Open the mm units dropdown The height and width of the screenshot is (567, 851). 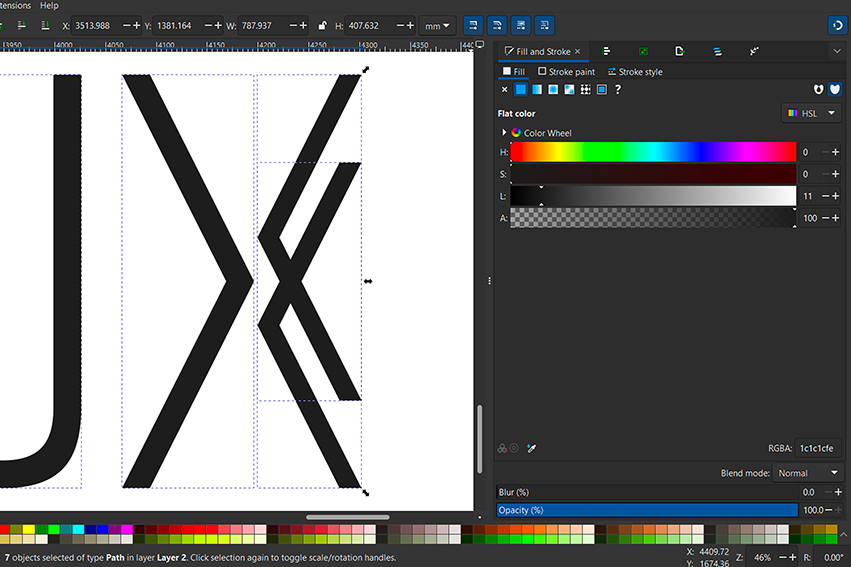click(x=436, y=24)
